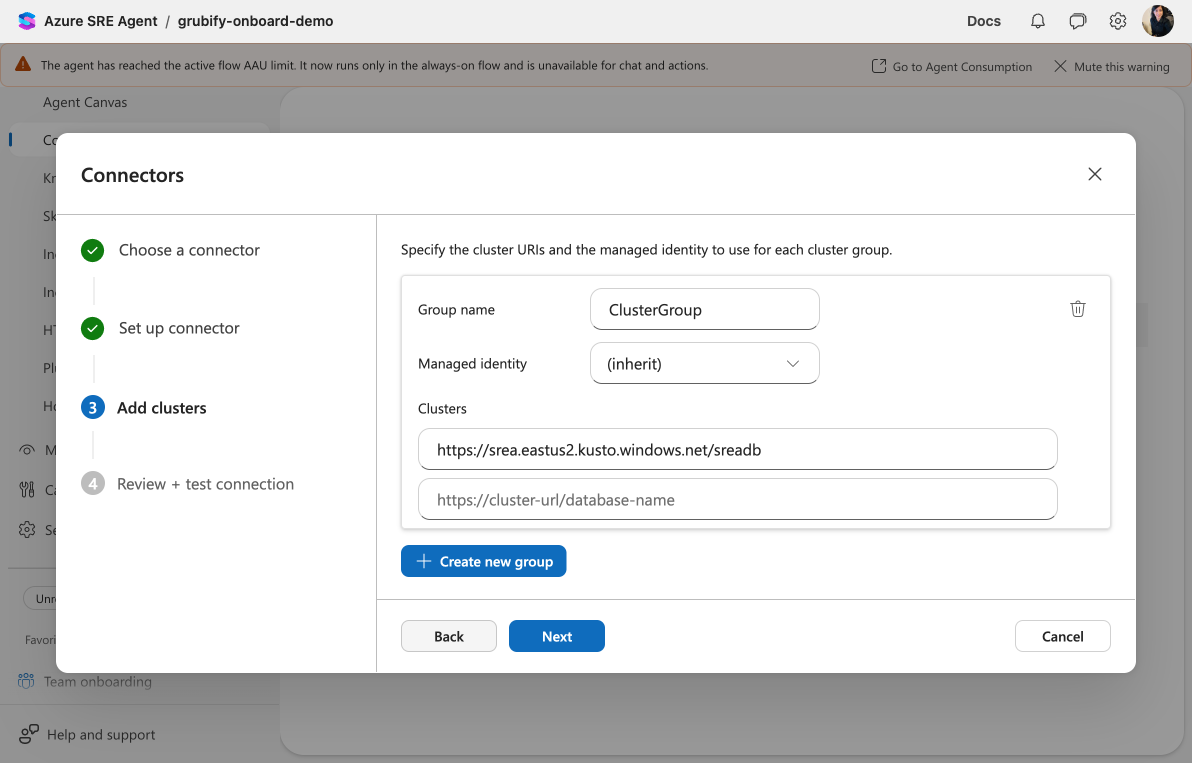Click the external link icon by Agent Consumption
This screenshot has width=1192, height=764.
879,66
